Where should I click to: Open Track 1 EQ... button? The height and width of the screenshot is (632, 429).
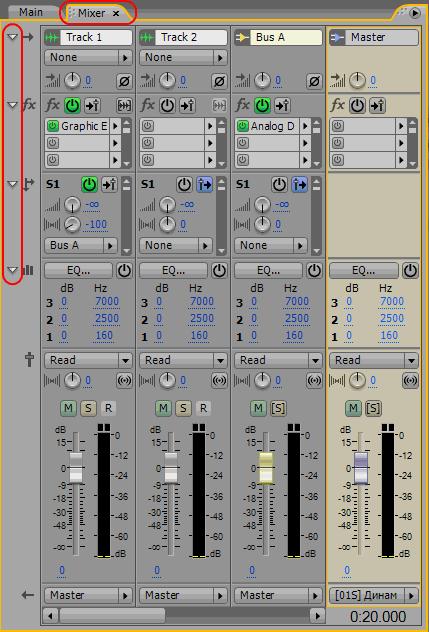pos(79,270)
